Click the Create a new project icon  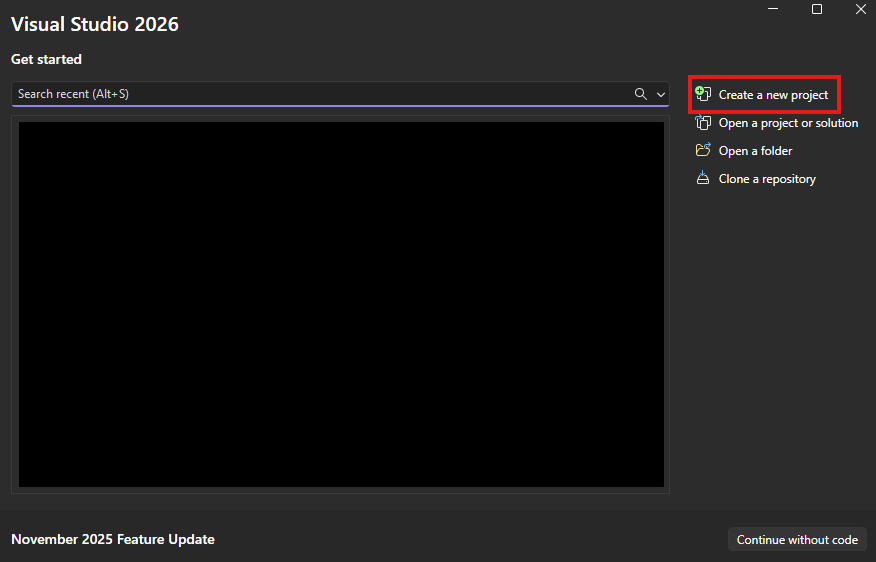(x=703, y=94)
